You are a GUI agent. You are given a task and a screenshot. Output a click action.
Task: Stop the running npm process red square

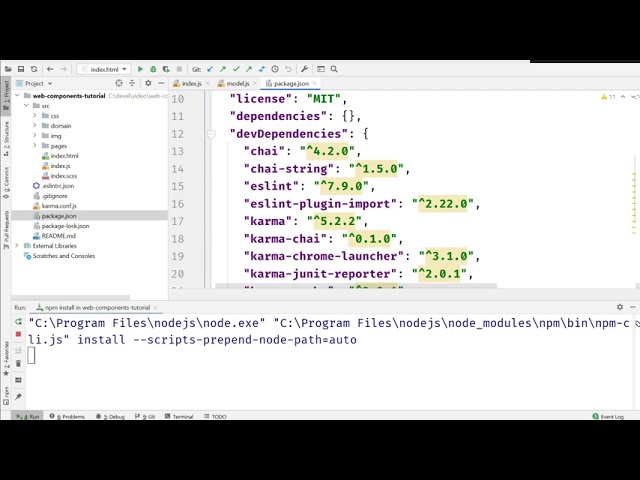[18, 334]
